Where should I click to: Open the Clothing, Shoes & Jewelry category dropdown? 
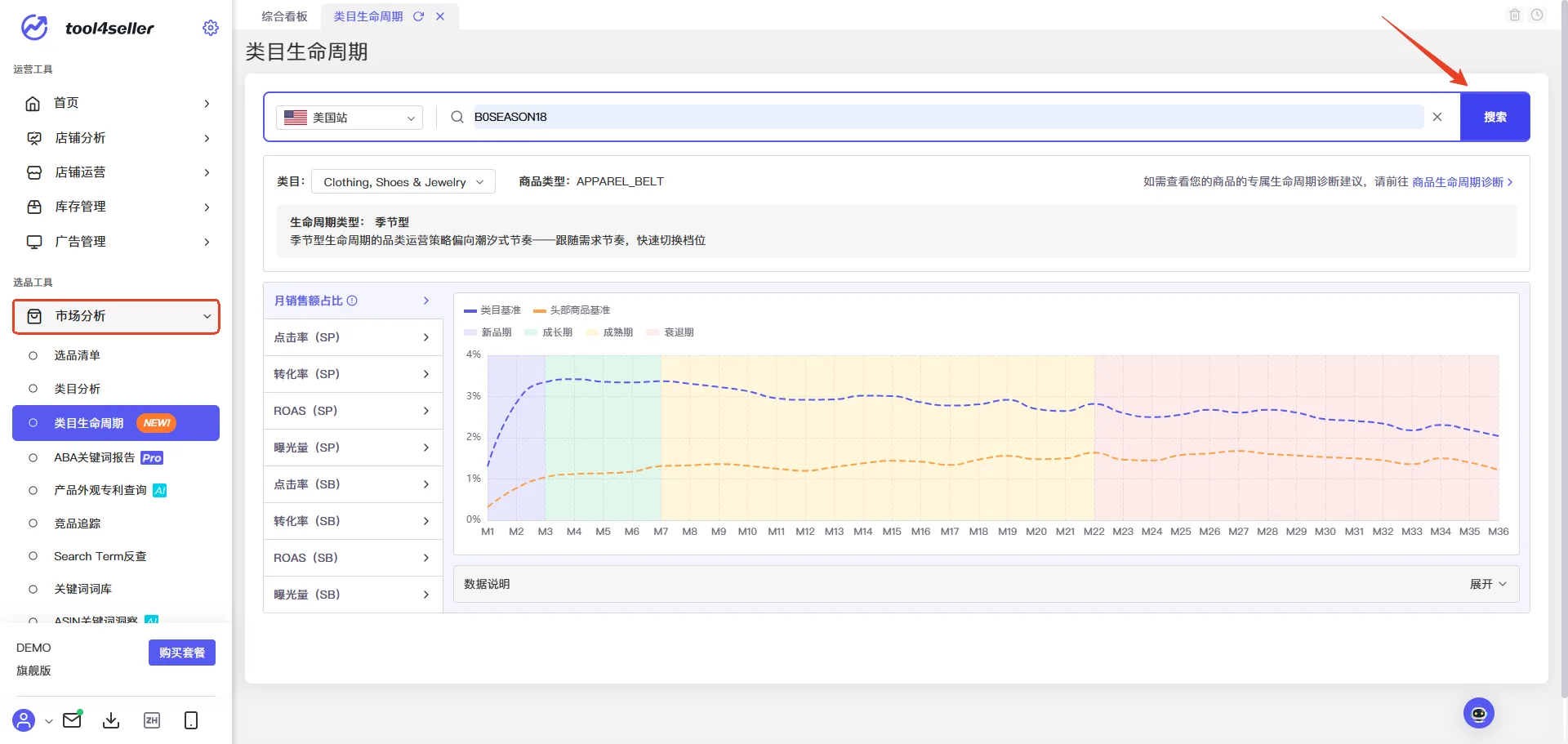click(403, 182)
